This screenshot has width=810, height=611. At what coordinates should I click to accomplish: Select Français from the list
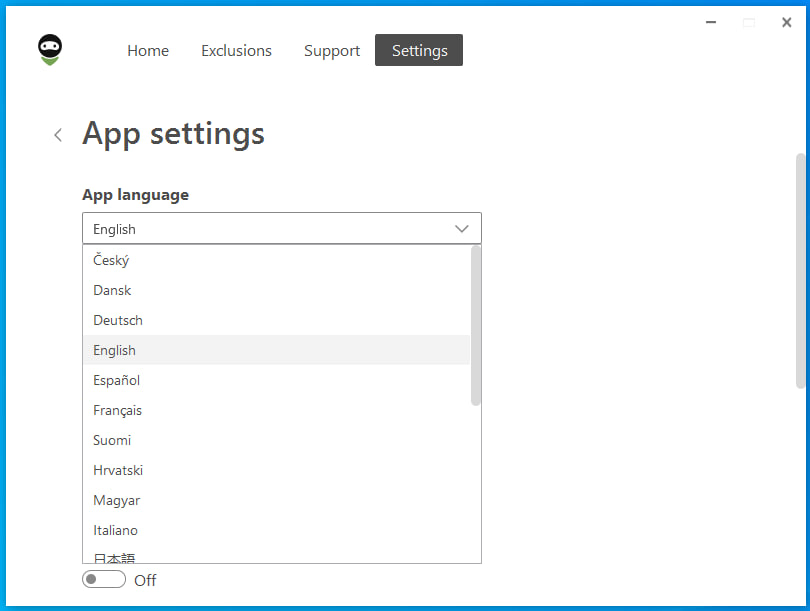point(117,410)
